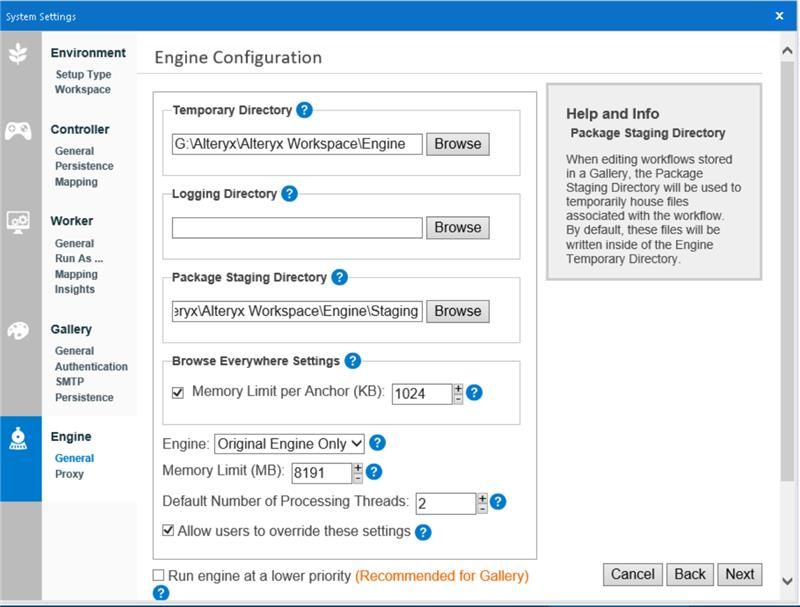Toggle Memory Limit per Anchor checkbox

click(178, 393)
